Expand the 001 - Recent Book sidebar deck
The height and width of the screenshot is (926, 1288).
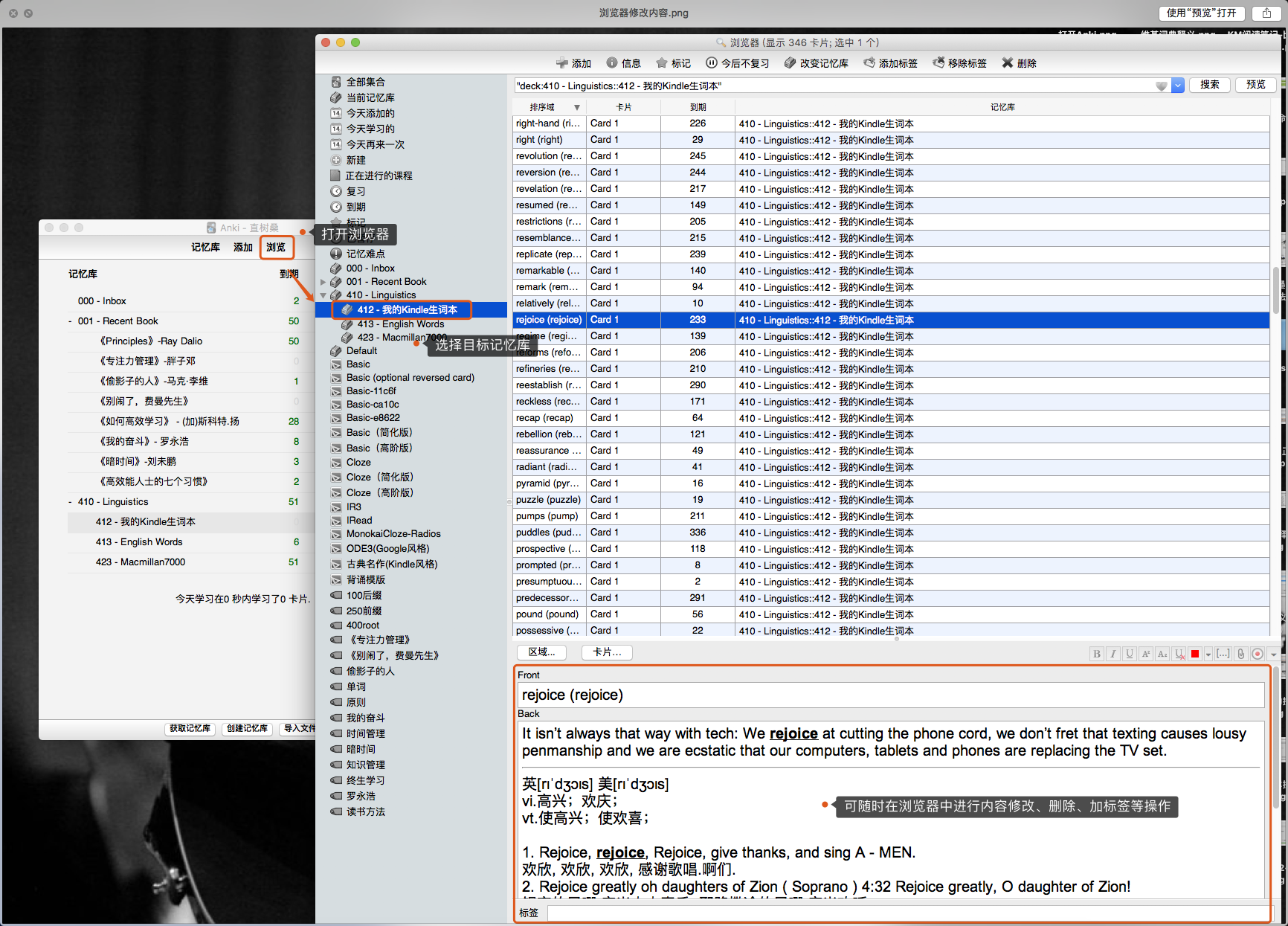coord(323,282)
